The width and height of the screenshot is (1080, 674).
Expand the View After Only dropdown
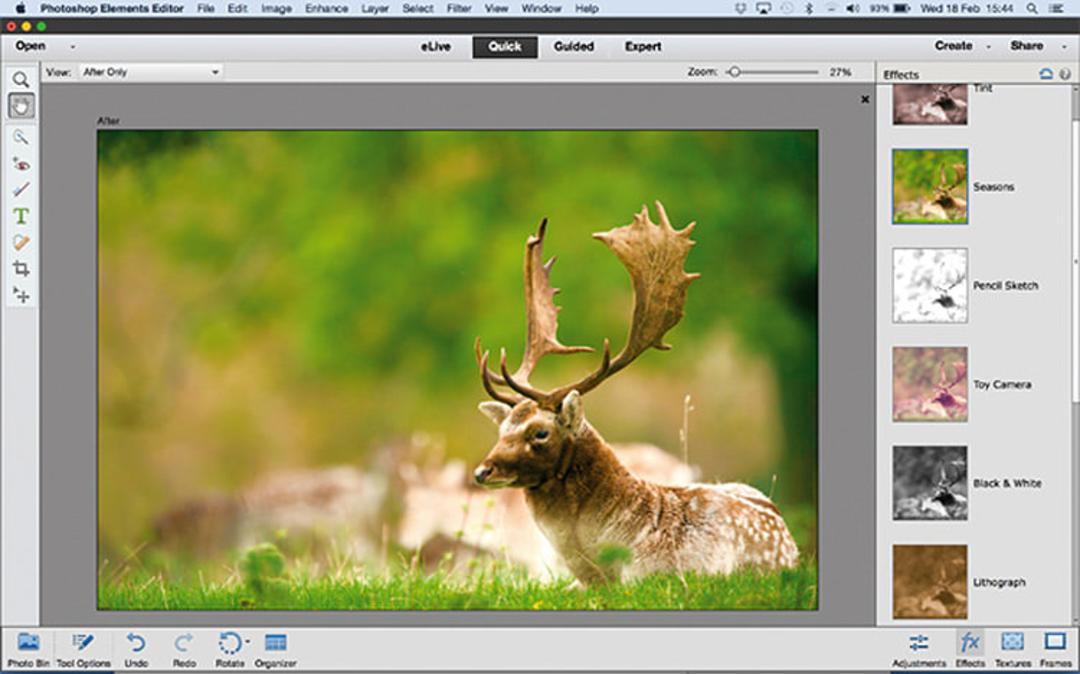click(x=150, y=72)
